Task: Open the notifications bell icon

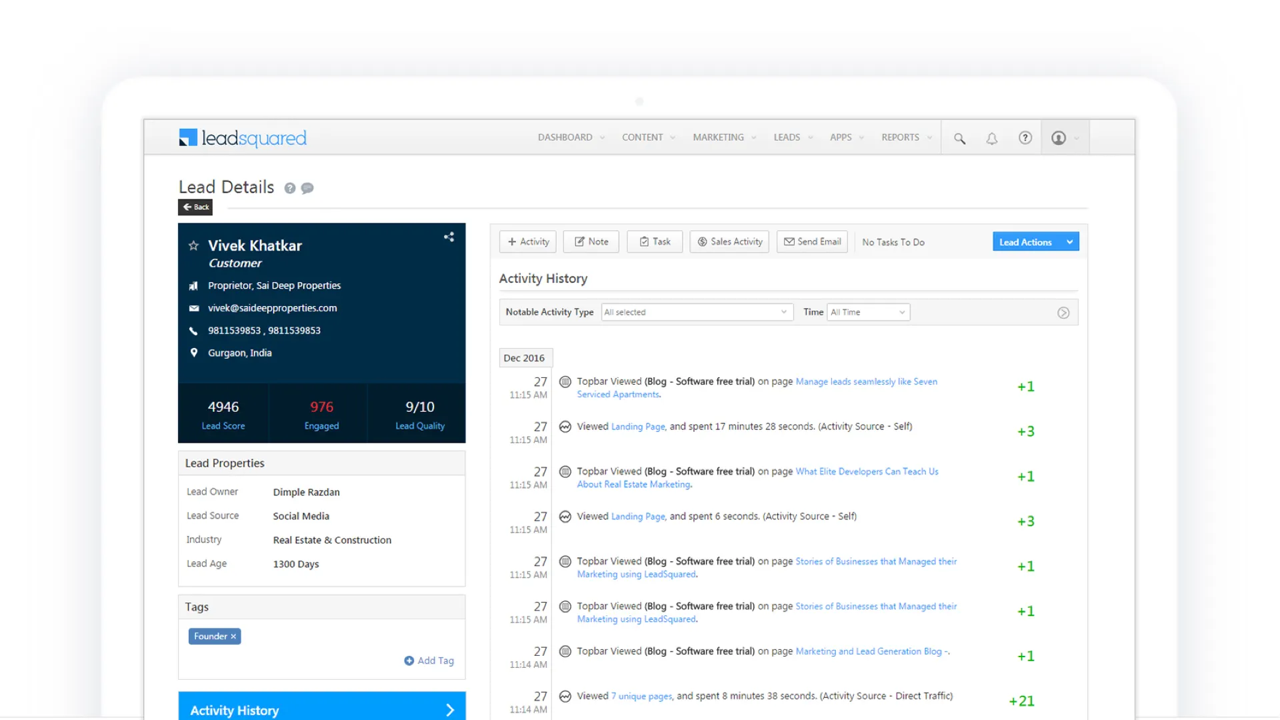Action: [x=992, y=139]
